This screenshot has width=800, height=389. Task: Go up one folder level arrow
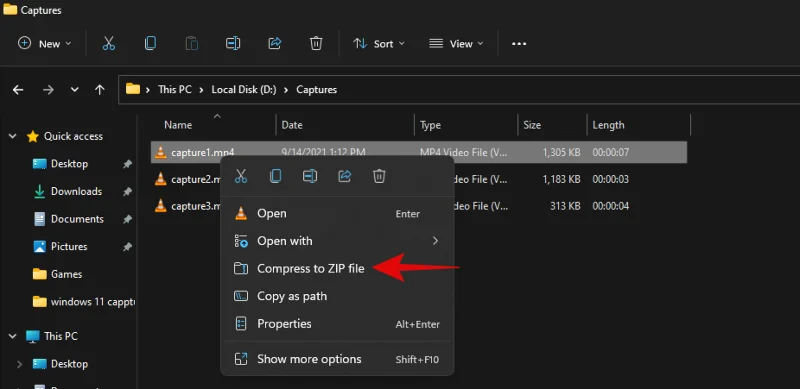99,90
